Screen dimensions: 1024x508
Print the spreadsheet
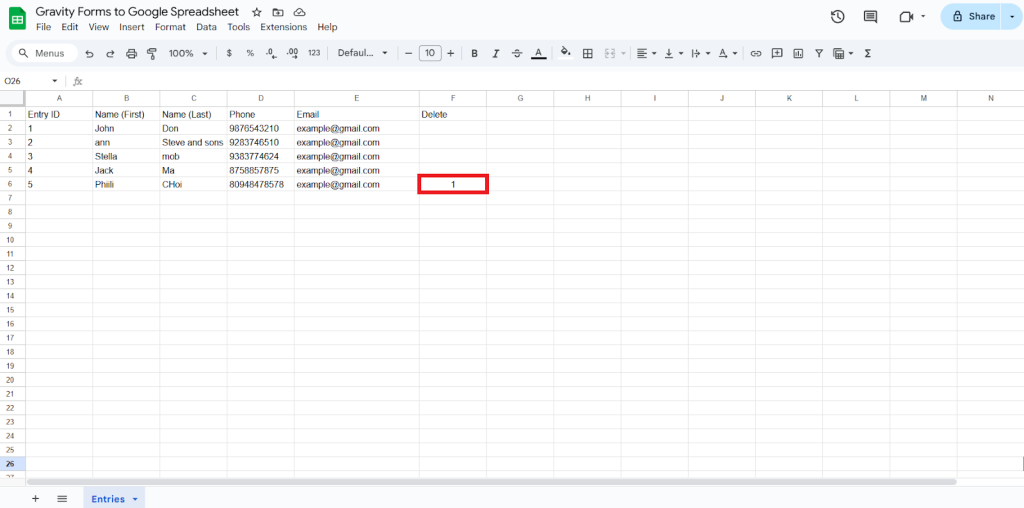tap(131, 54)
